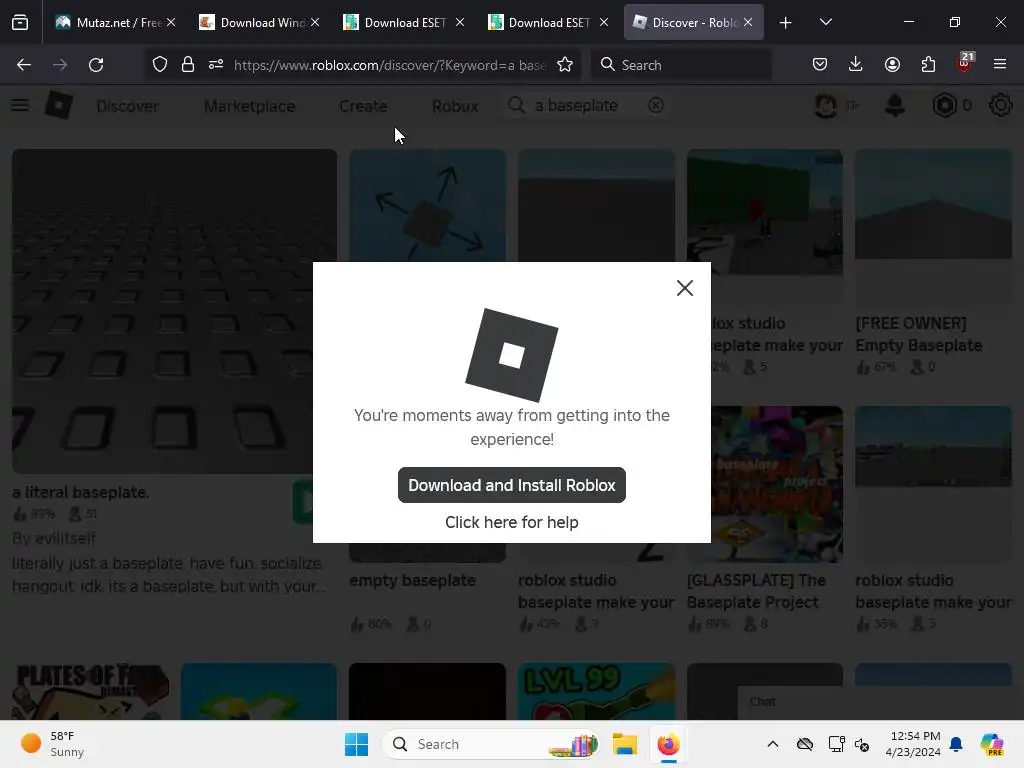Go forward to the next page

(60, 65)
